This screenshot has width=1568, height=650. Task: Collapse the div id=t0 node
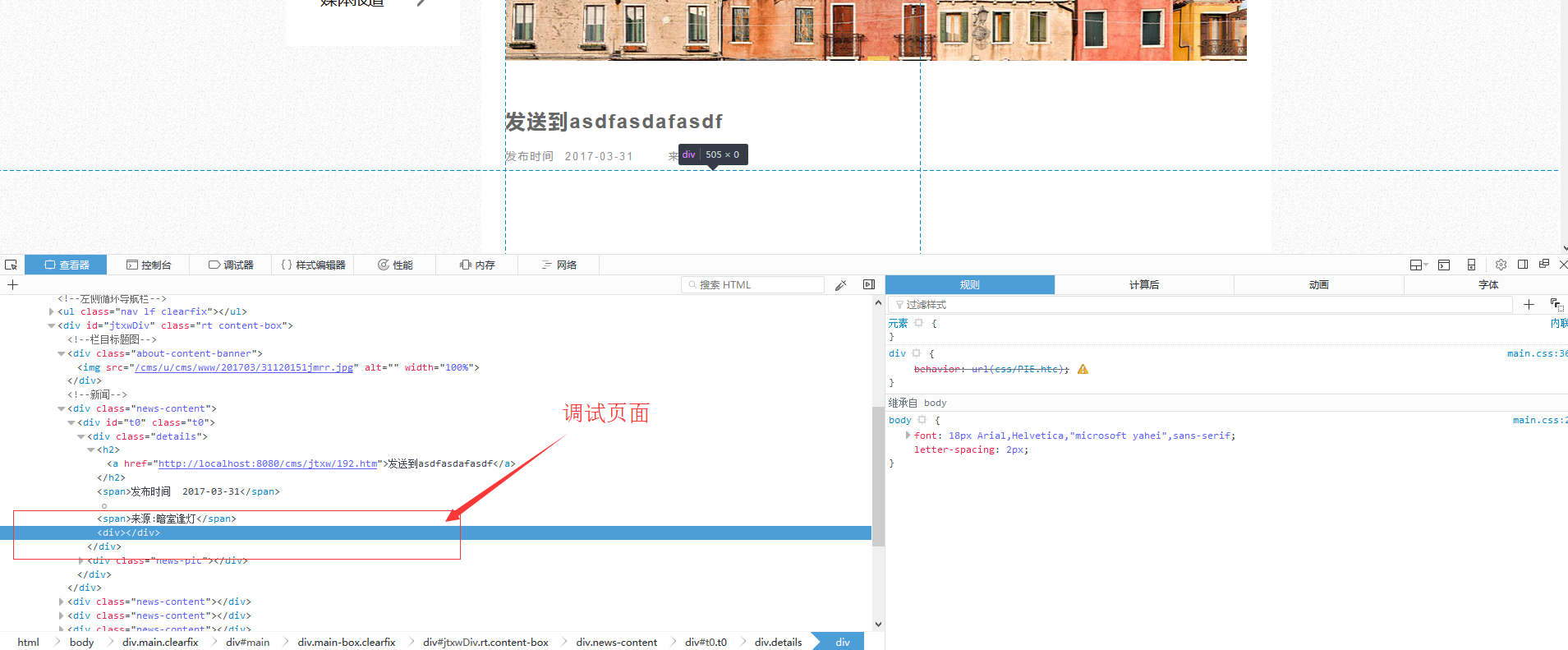coord(71,422)
